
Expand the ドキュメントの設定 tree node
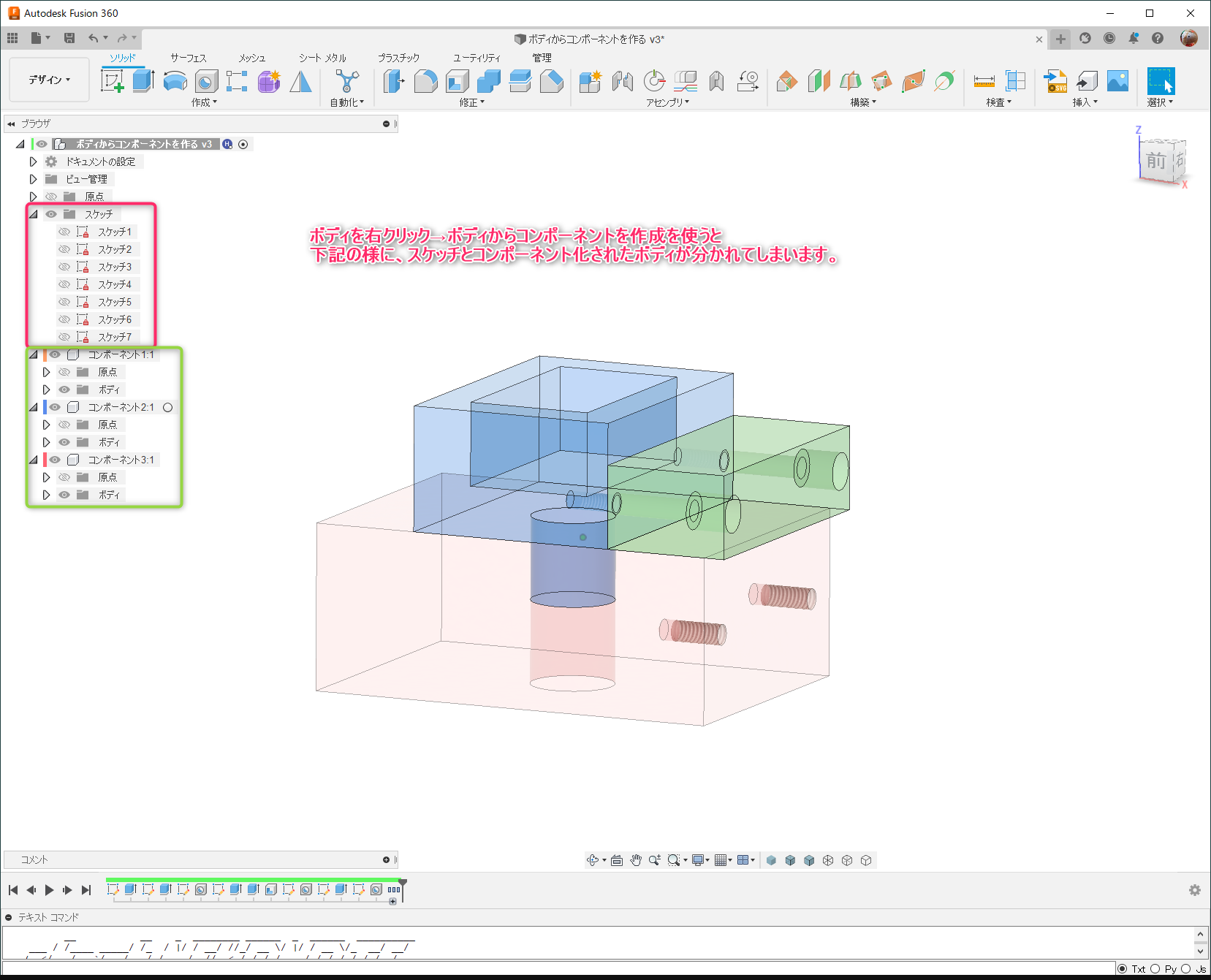pos(33,161)
